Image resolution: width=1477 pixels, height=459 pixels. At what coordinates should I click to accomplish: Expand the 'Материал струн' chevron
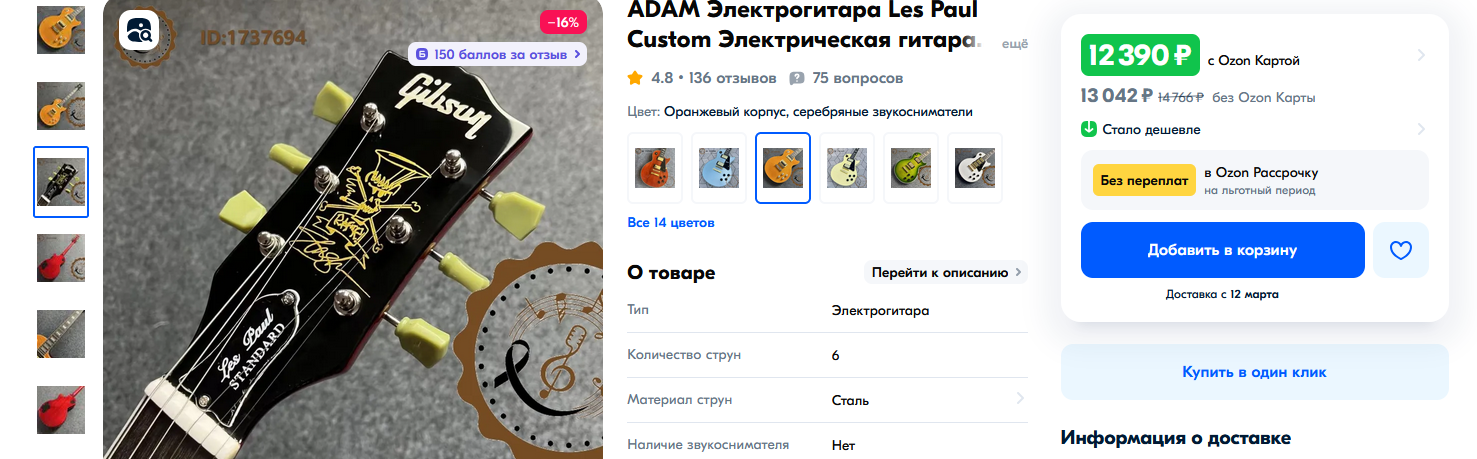(x=1020, y=399)
